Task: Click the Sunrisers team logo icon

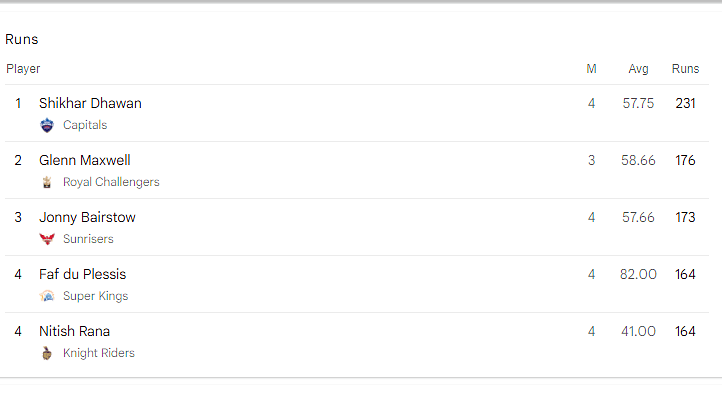Action: (47, 239)
